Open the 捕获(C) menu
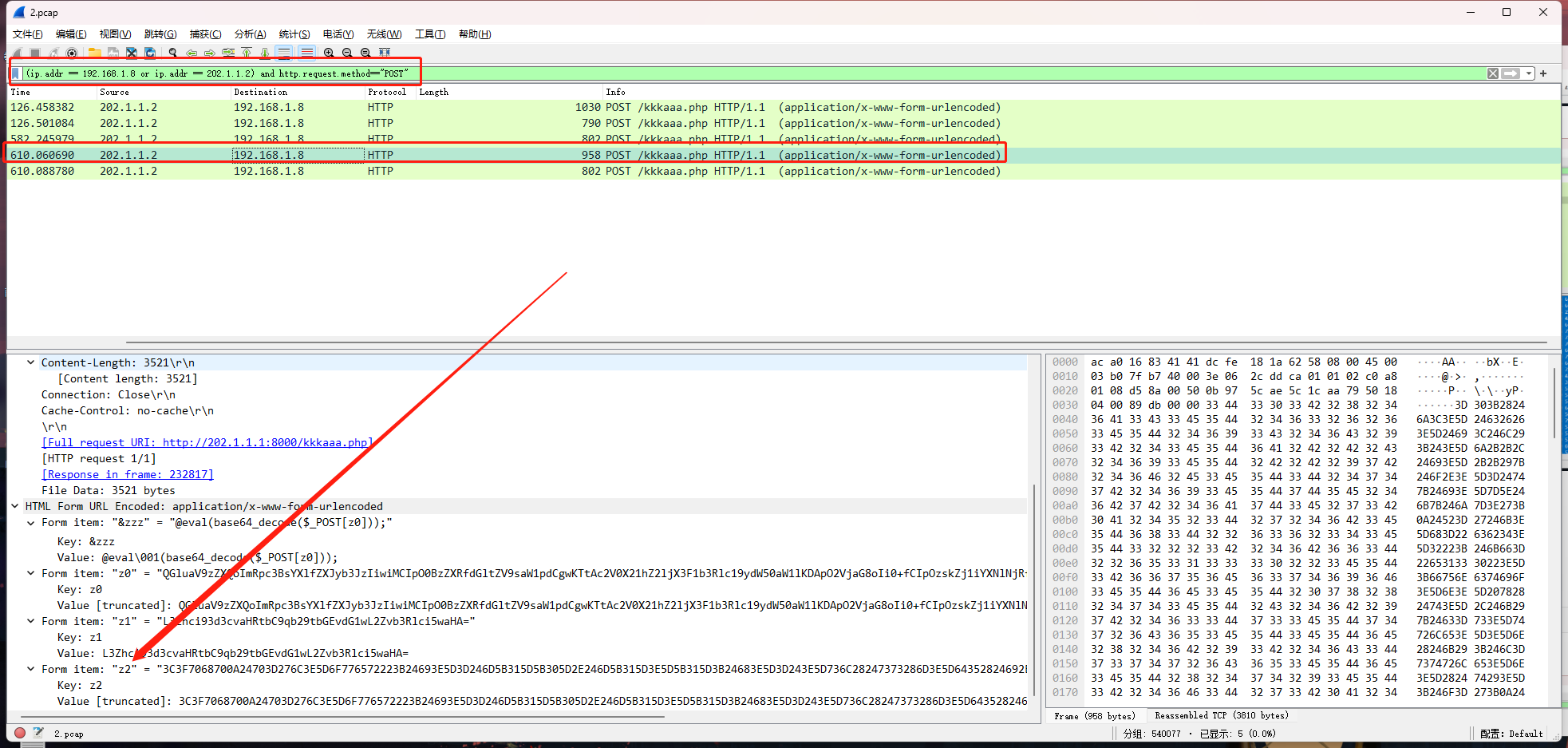Image resolution: width=1568 pixels, height=748 pixels. (x=205, y=34)
